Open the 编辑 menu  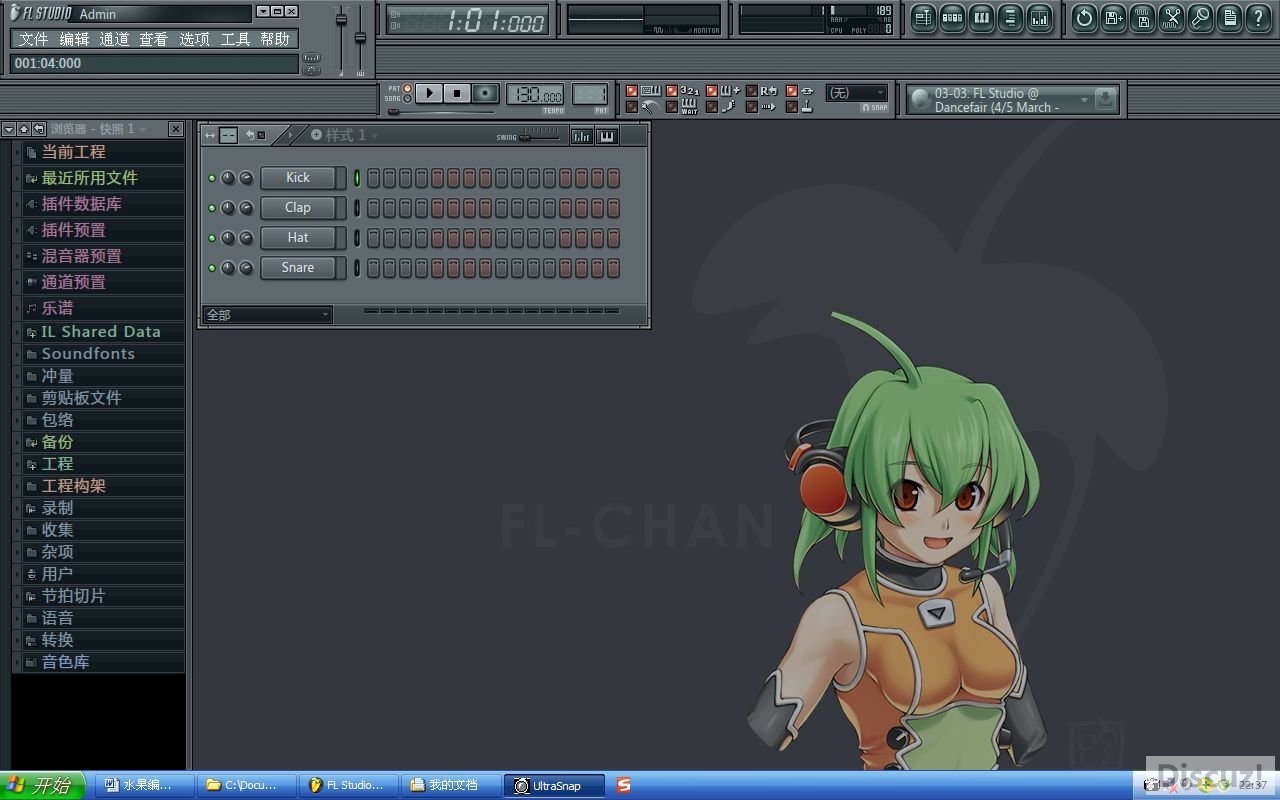(x=74, y=39)
